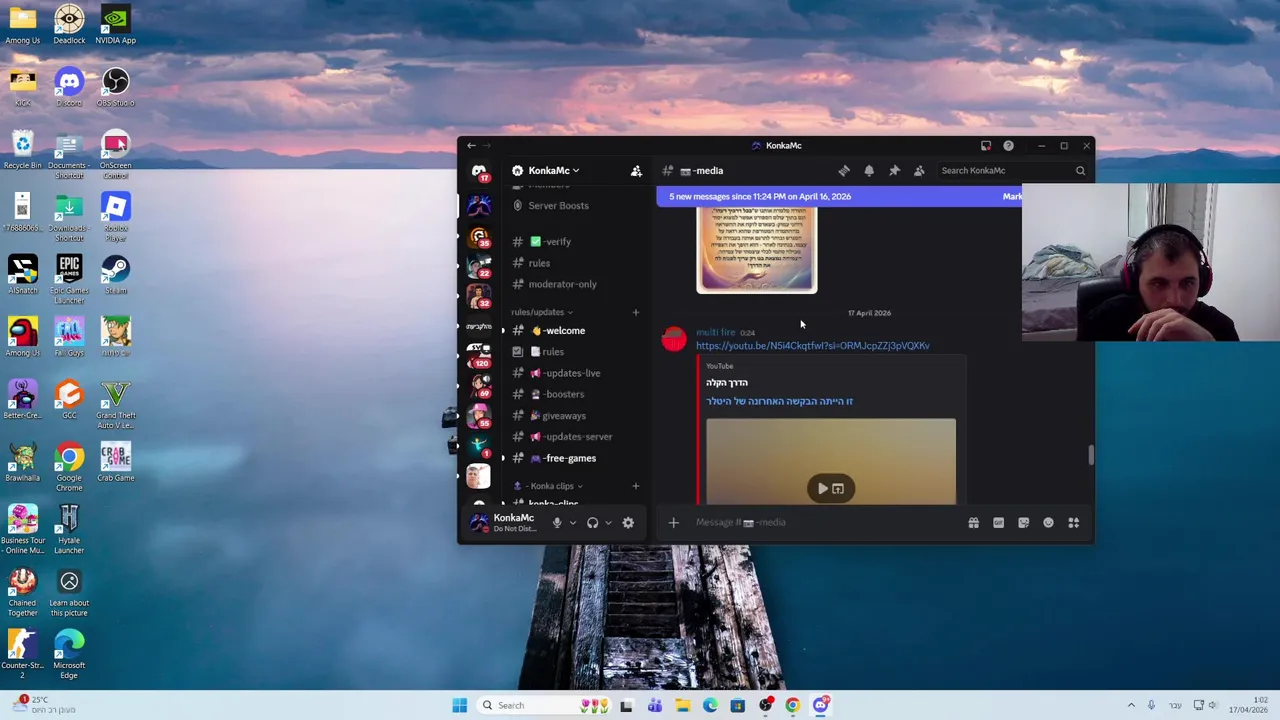Viewport: 1280px width, 720px height.
Task: Open the Hebrew YouTube video title link
Action: (x=779, y=402)
